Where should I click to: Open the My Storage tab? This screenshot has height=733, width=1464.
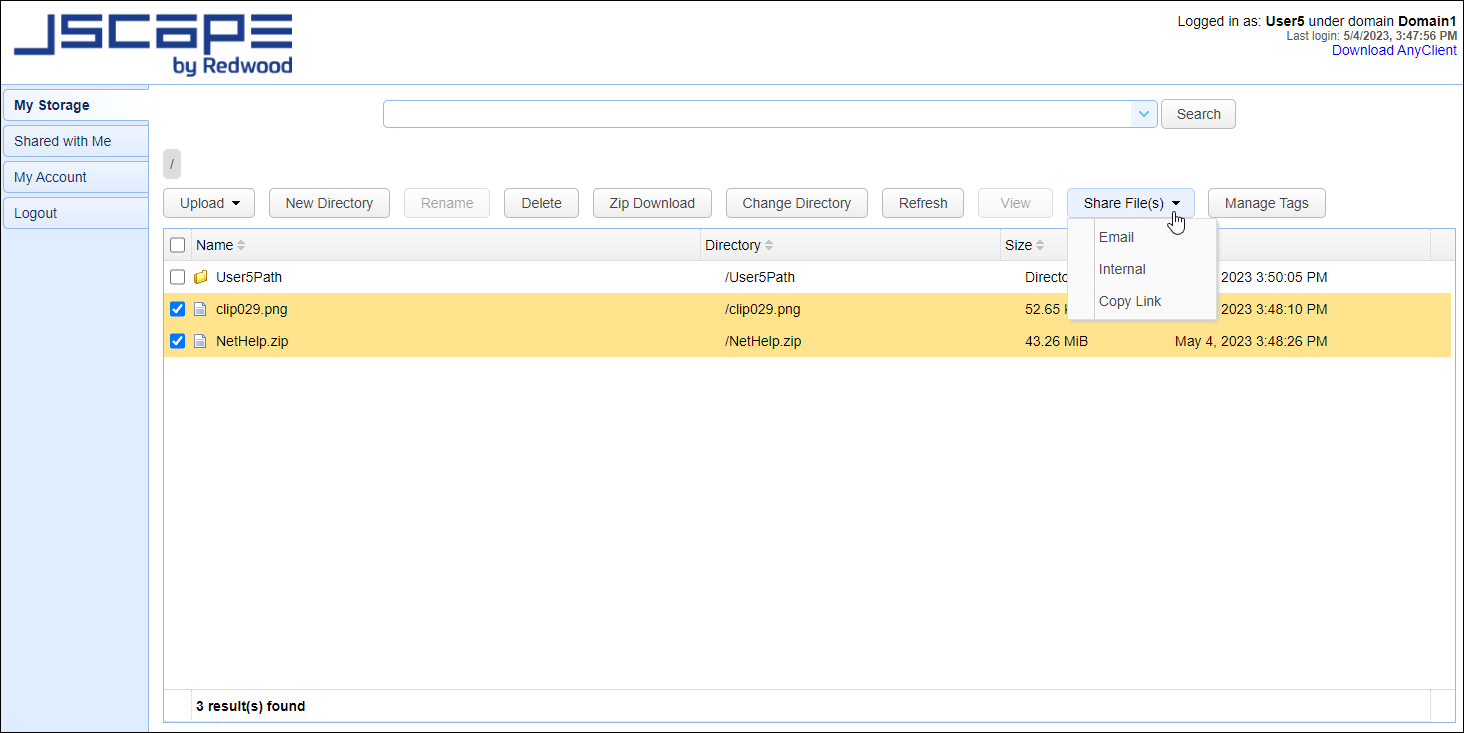(76, 105)
